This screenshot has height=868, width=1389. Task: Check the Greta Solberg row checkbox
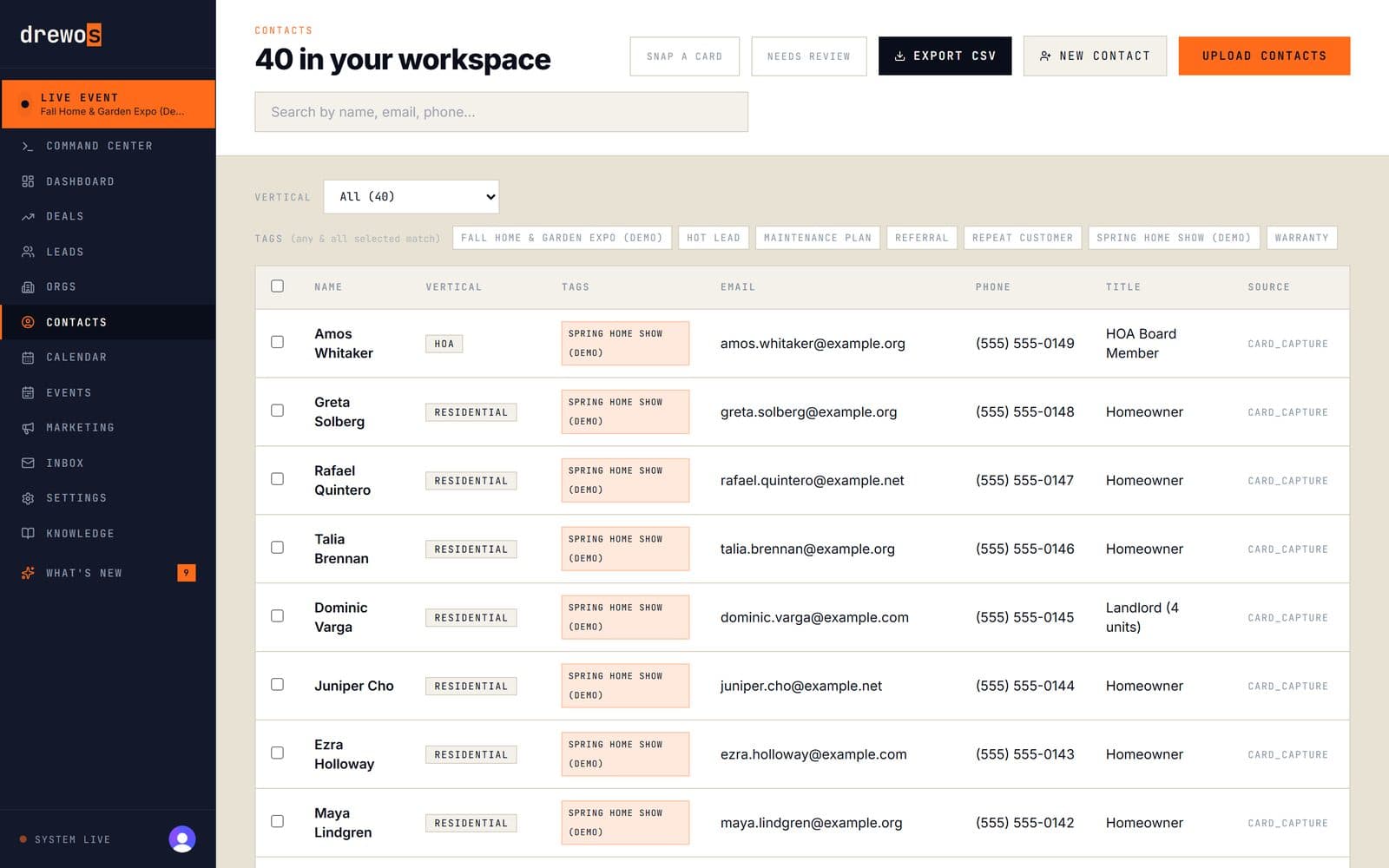tap(277, 411)
